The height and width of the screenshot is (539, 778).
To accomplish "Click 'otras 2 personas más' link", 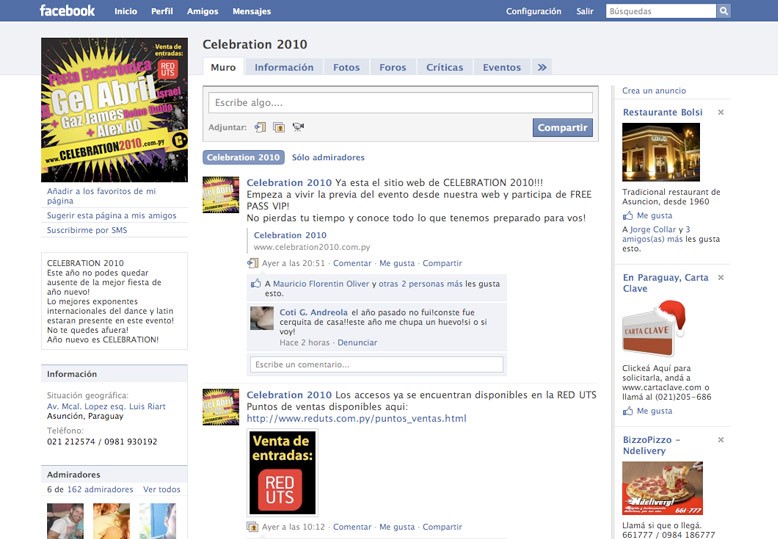I will tap(421, 284).
